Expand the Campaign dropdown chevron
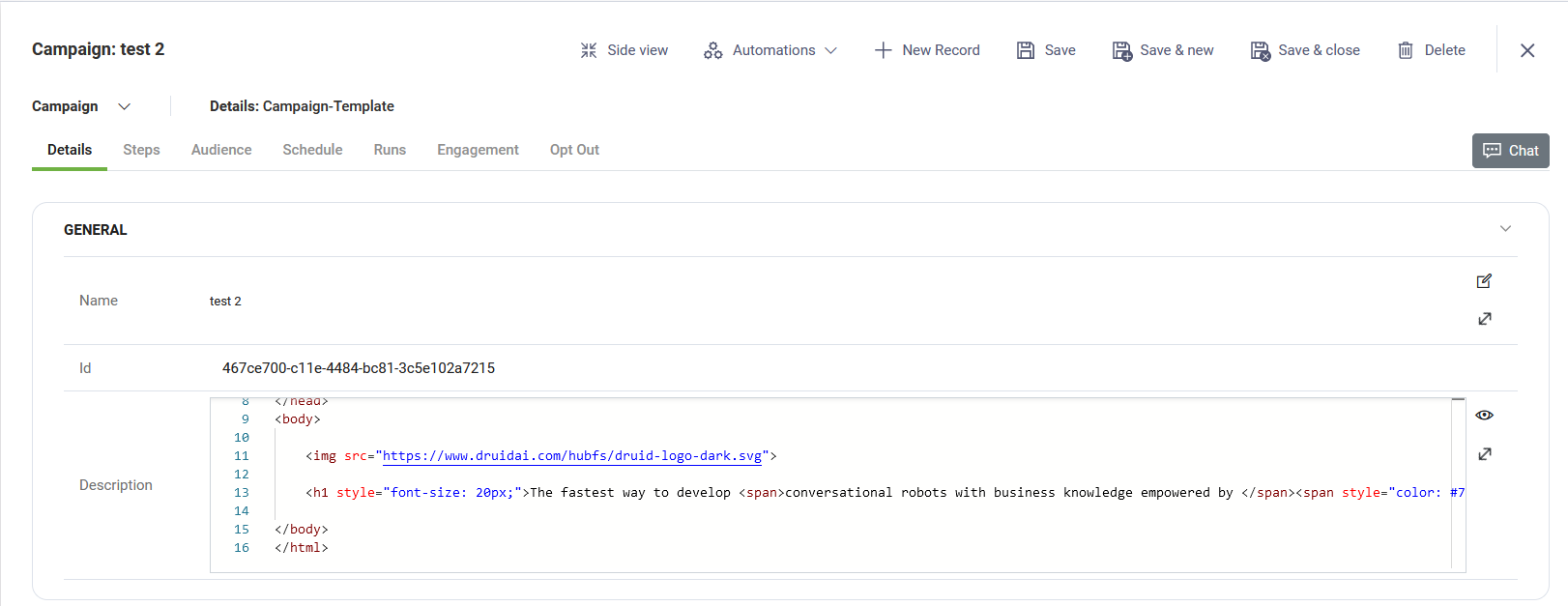This screenshot has height=606, width=1568. [124, 106]
